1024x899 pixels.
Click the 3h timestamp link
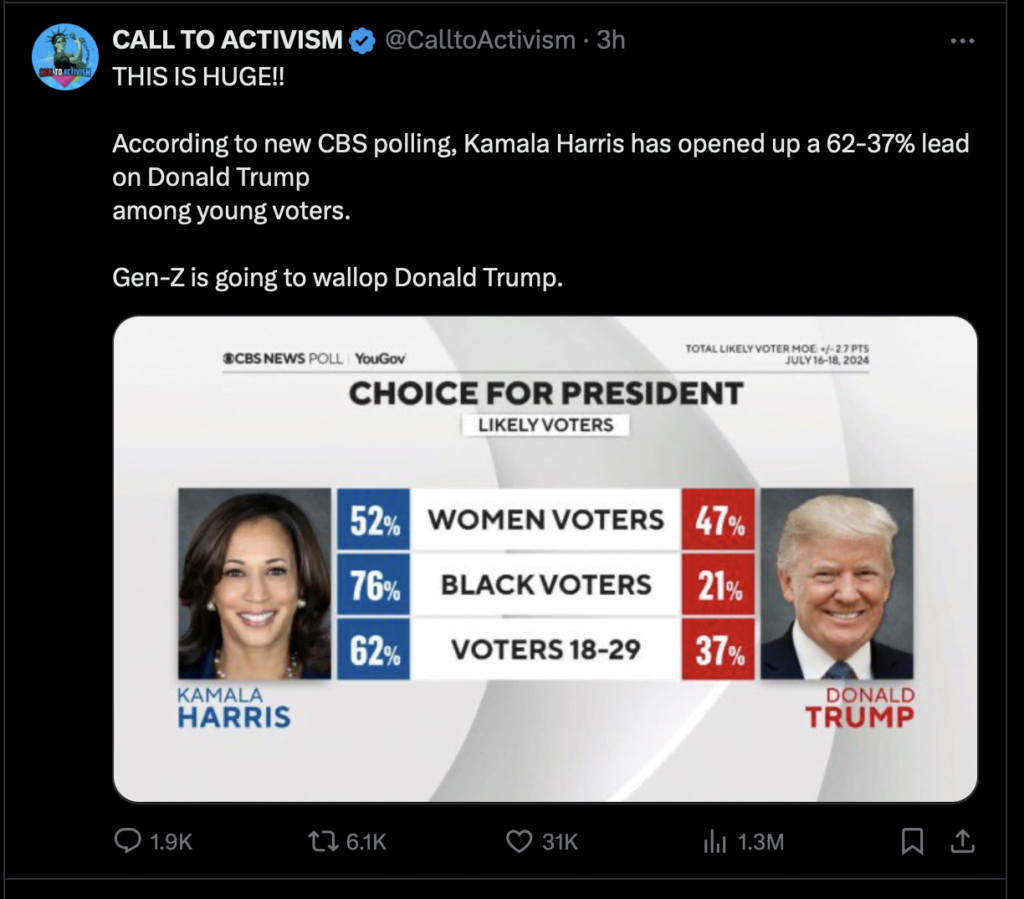coord(611,40)
